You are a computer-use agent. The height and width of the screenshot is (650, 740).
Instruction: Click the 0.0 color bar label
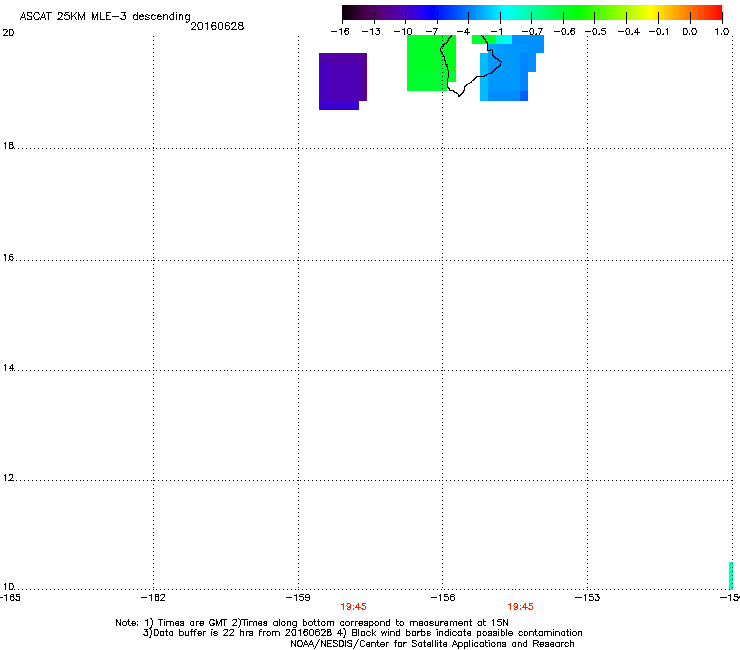(690, 32)
